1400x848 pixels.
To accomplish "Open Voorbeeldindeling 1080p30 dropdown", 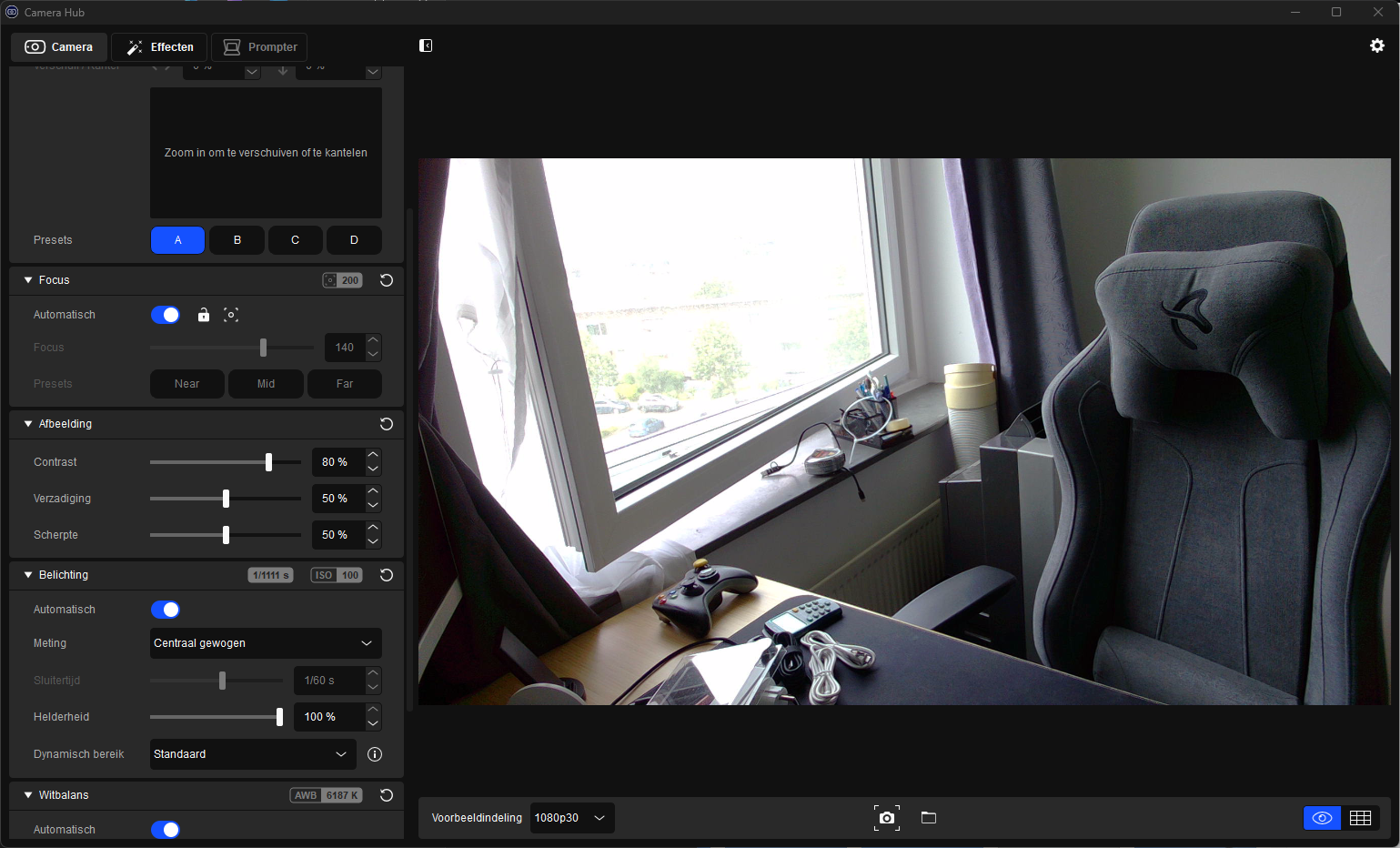I will click(x=572, y=818).
